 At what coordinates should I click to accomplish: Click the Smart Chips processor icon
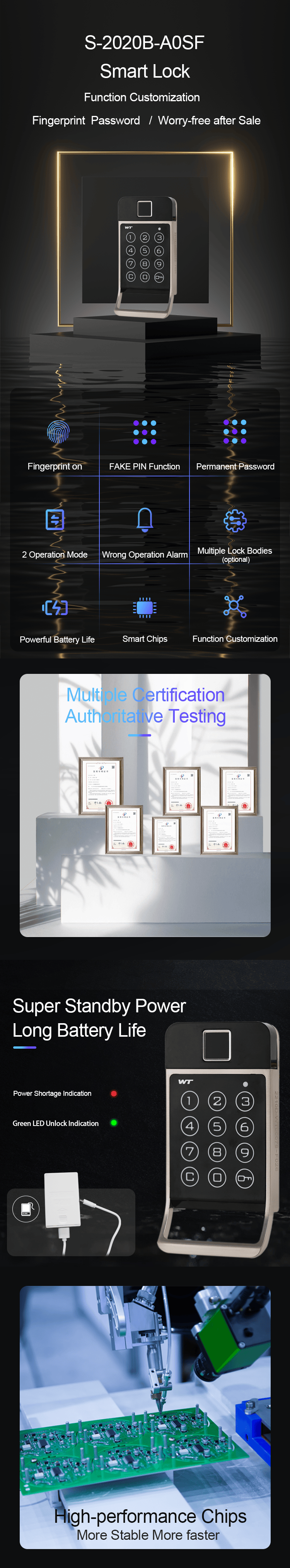[x=144, y=607]
